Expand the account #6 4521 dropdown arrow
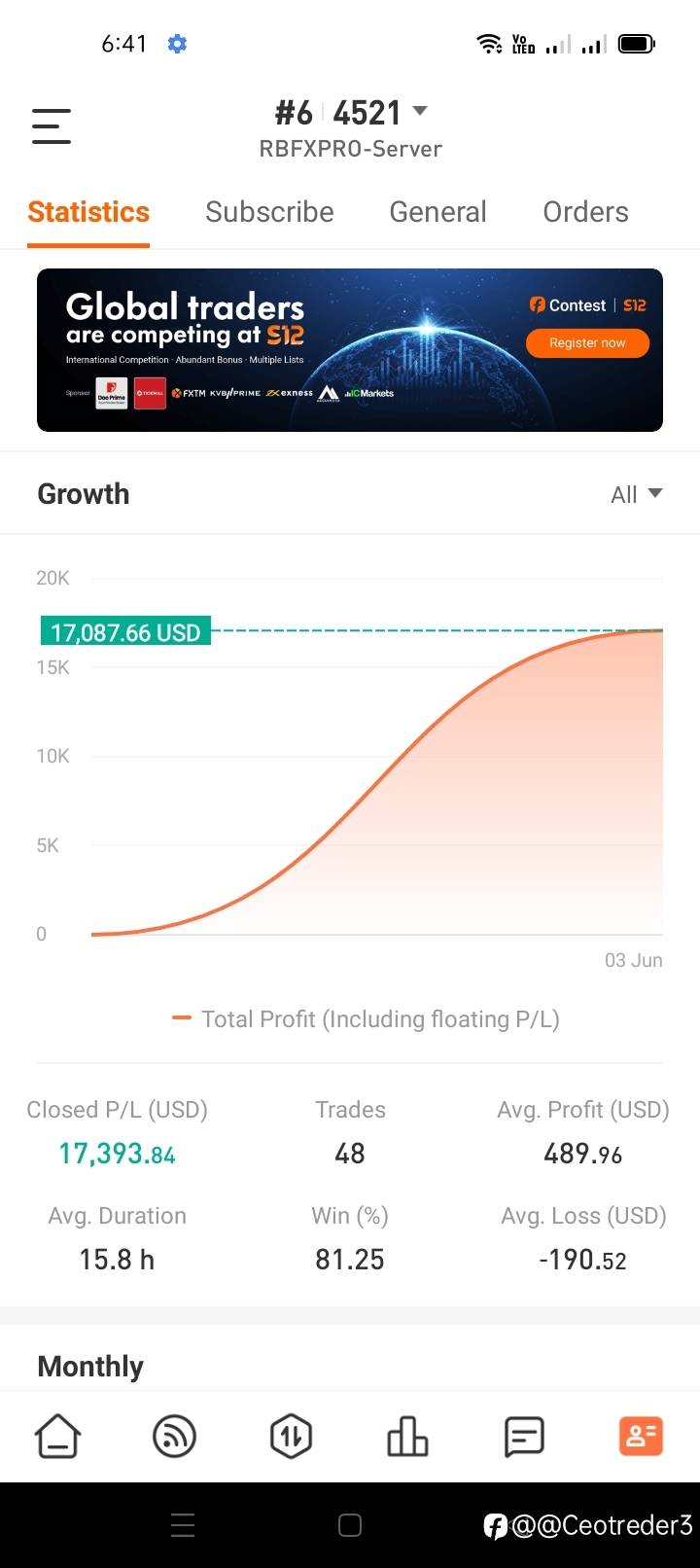The height and width of the screenshot is (1568, 700). [x=420, y=111]
